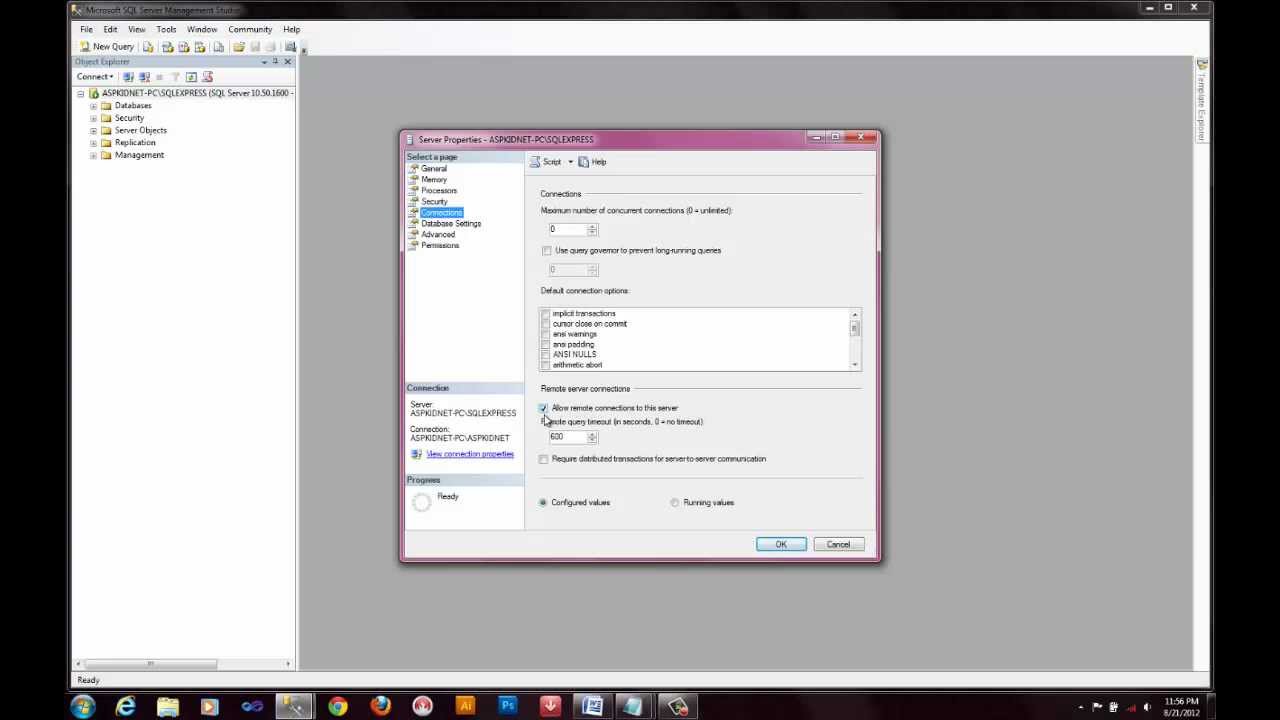This screenshot has height=720, width=1280.
Task: Click the Filter funnel icon in Object Explorer
Action: coord(175,77)
